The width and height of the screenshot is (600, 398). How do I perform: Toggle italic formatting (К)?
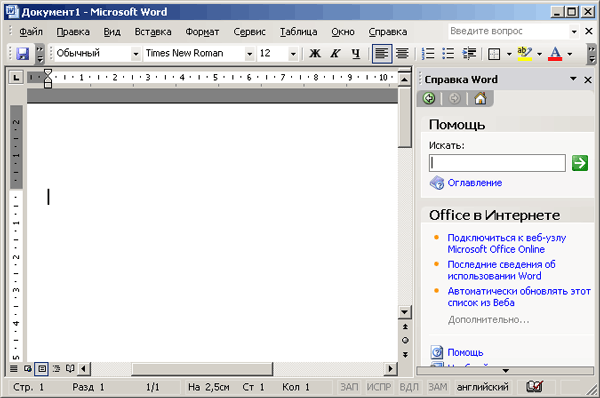tap(335, 54)
